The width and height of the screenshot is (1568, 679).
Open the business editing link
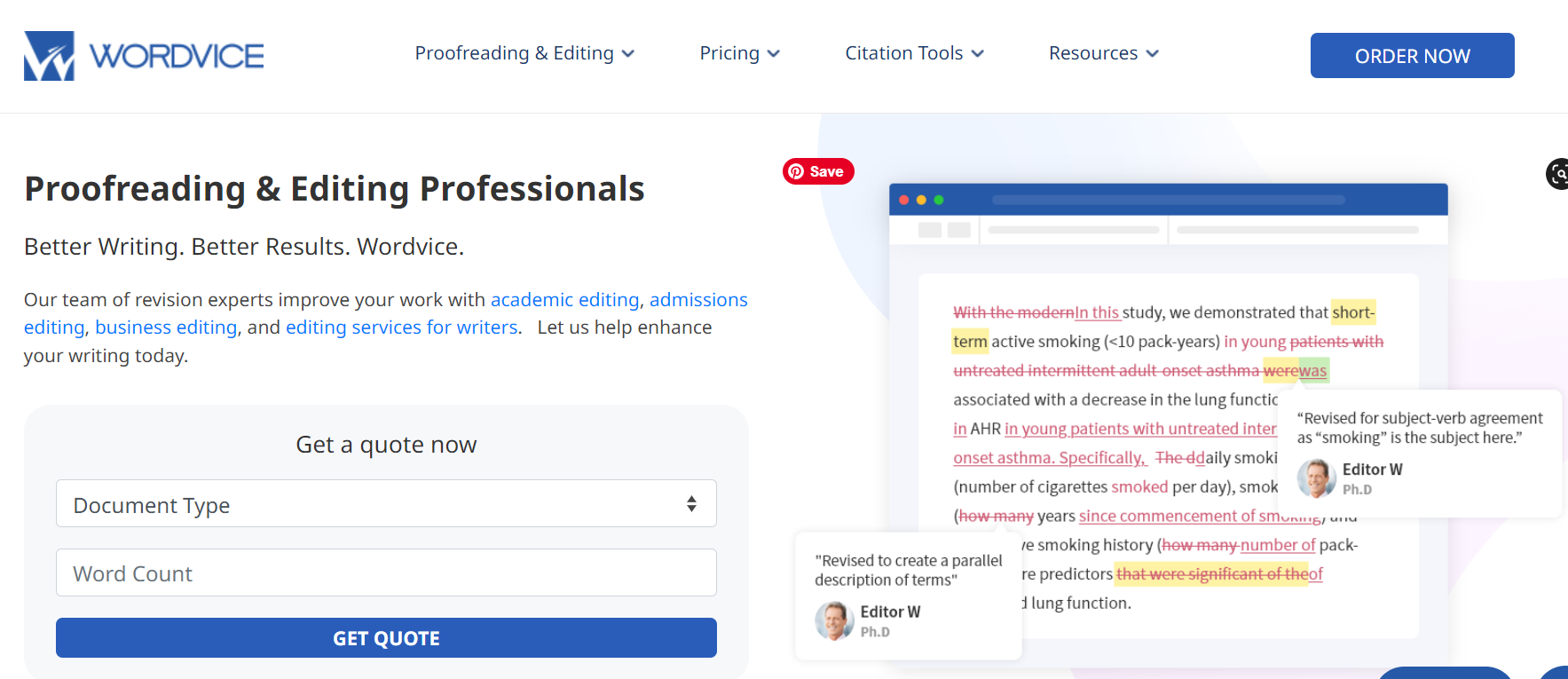coord(166,328)
